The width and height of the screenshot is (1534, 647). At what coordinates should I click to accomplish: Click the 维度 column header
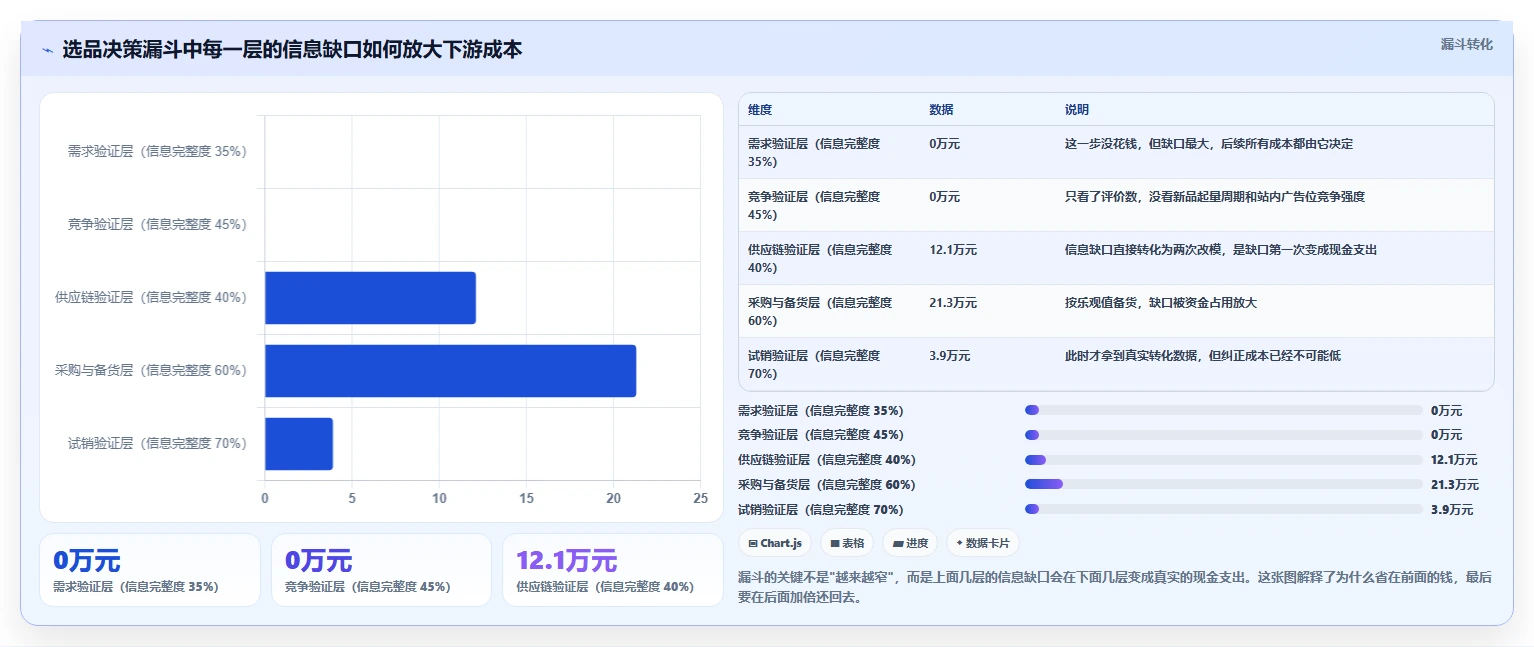[760, 109]
